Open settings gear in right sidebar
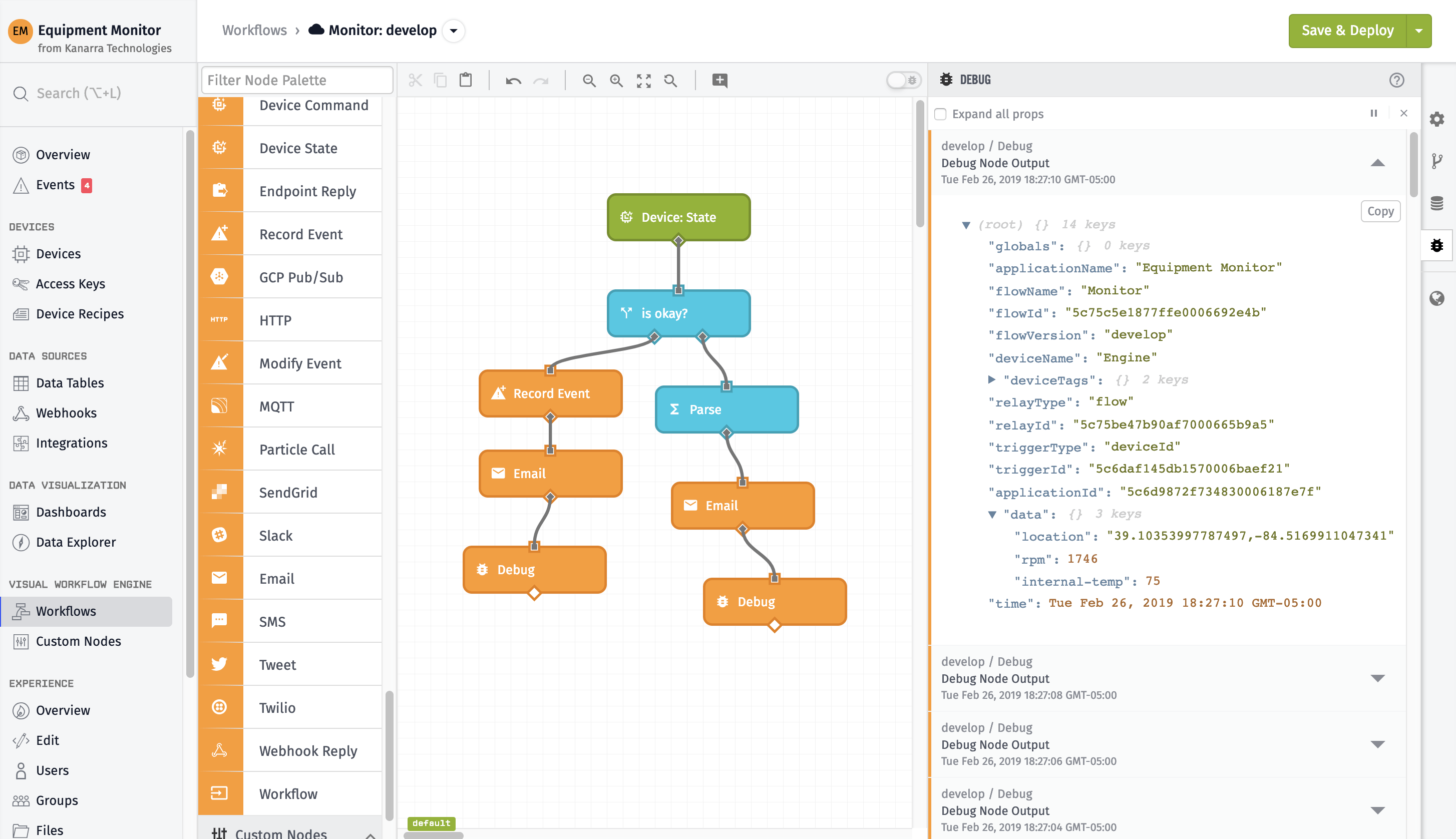 click(x=1437, y=119)
